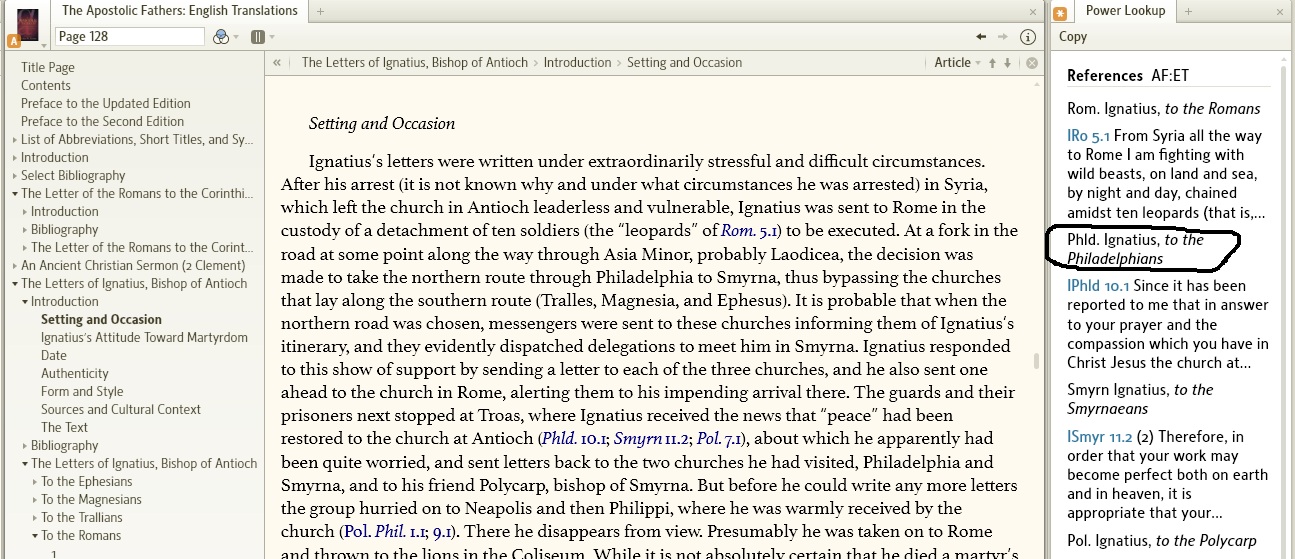
Task: Collapse Letter of the Romans to the Corinthians
Action: coord(15,194)
